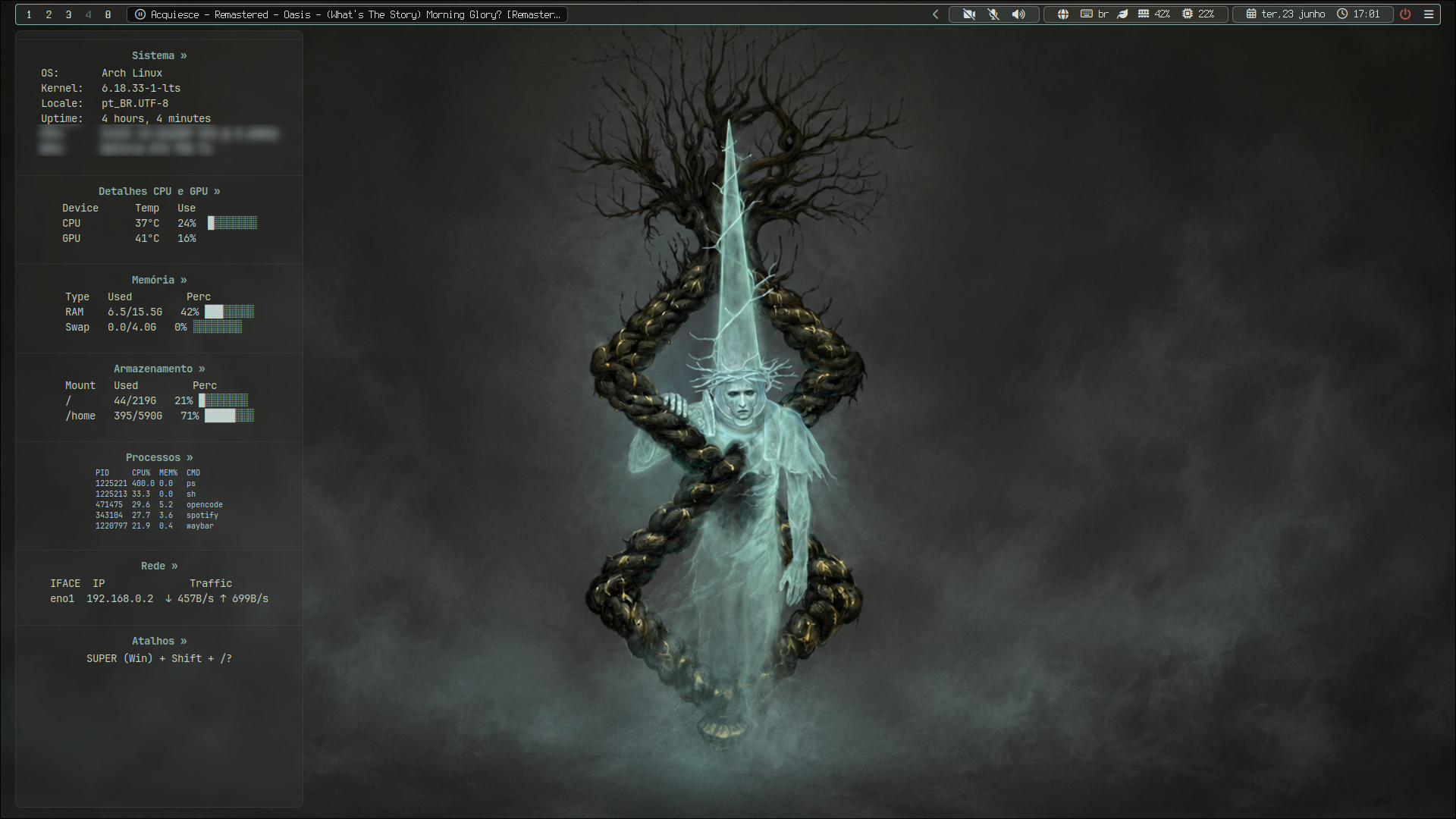The height and width of the screenshot is (819, 1456).
Task: Click the Acquiesce Oasis track title
Action: [x=356, y=14]
